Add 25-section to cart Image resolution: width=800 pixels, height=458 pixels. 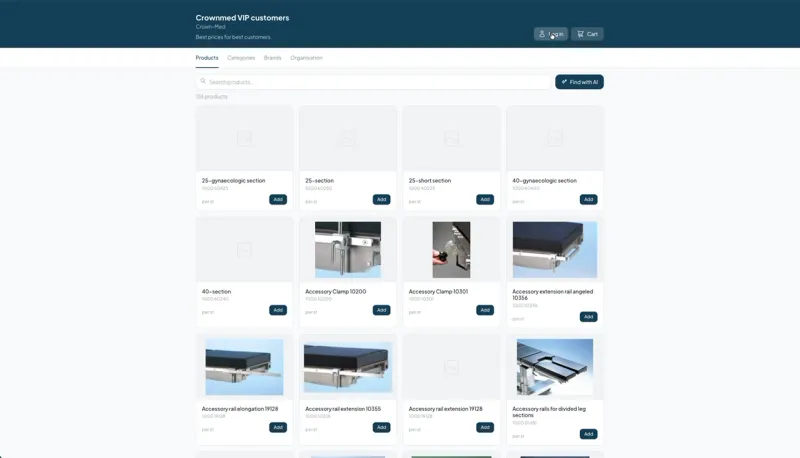point(382,199)
